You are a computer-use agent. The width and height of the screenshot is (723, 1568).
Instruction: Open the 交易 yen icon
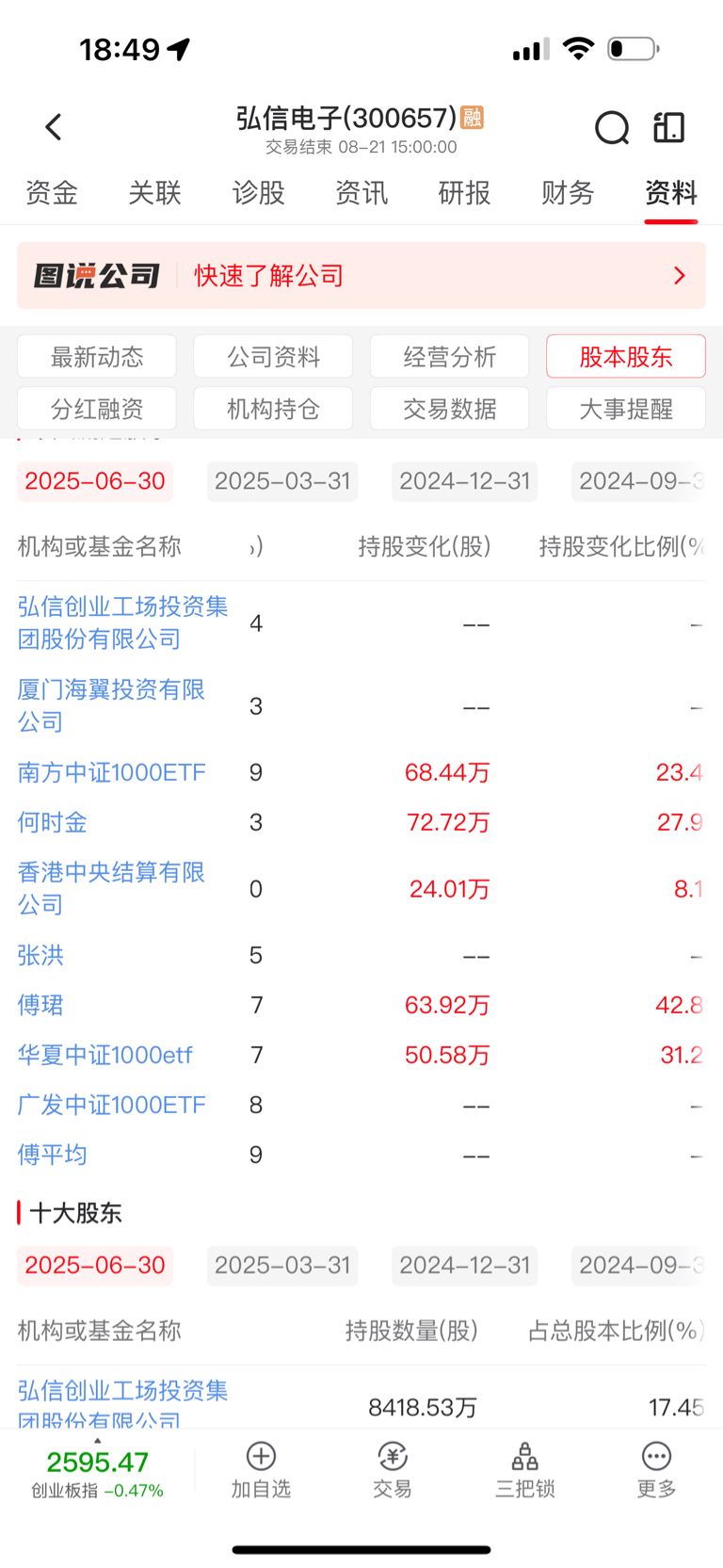[393, 1456]
